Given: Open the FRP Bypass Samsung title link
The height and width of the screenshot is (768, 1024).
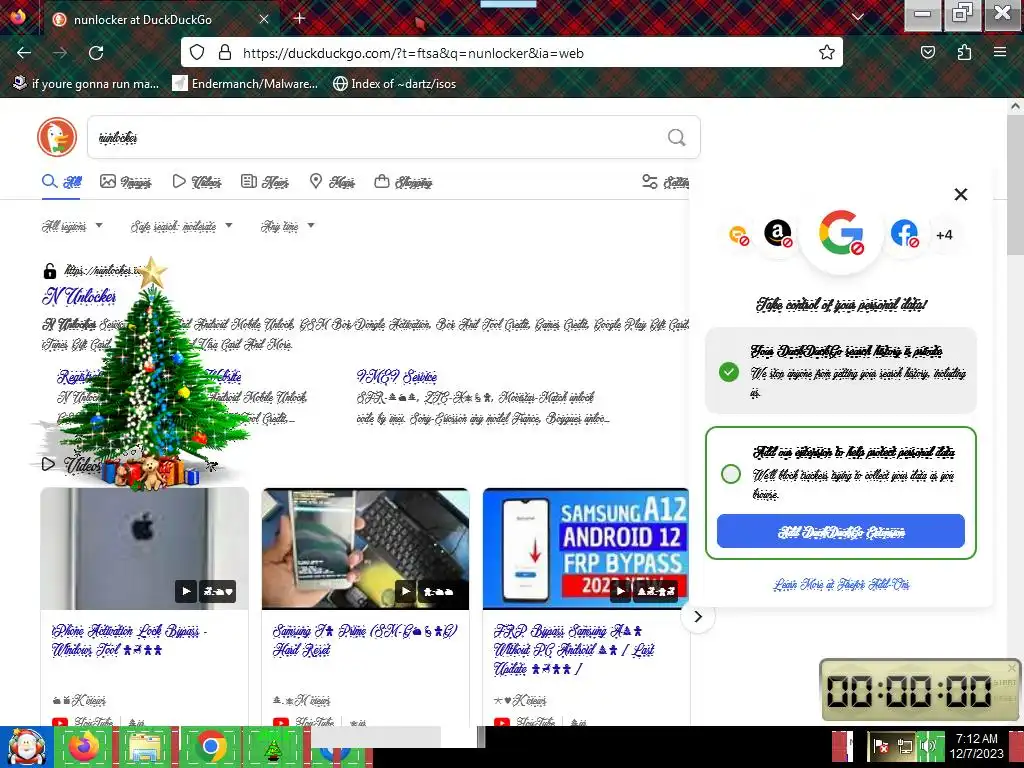Looking at the screenshot, I should [x=574, y=650].
